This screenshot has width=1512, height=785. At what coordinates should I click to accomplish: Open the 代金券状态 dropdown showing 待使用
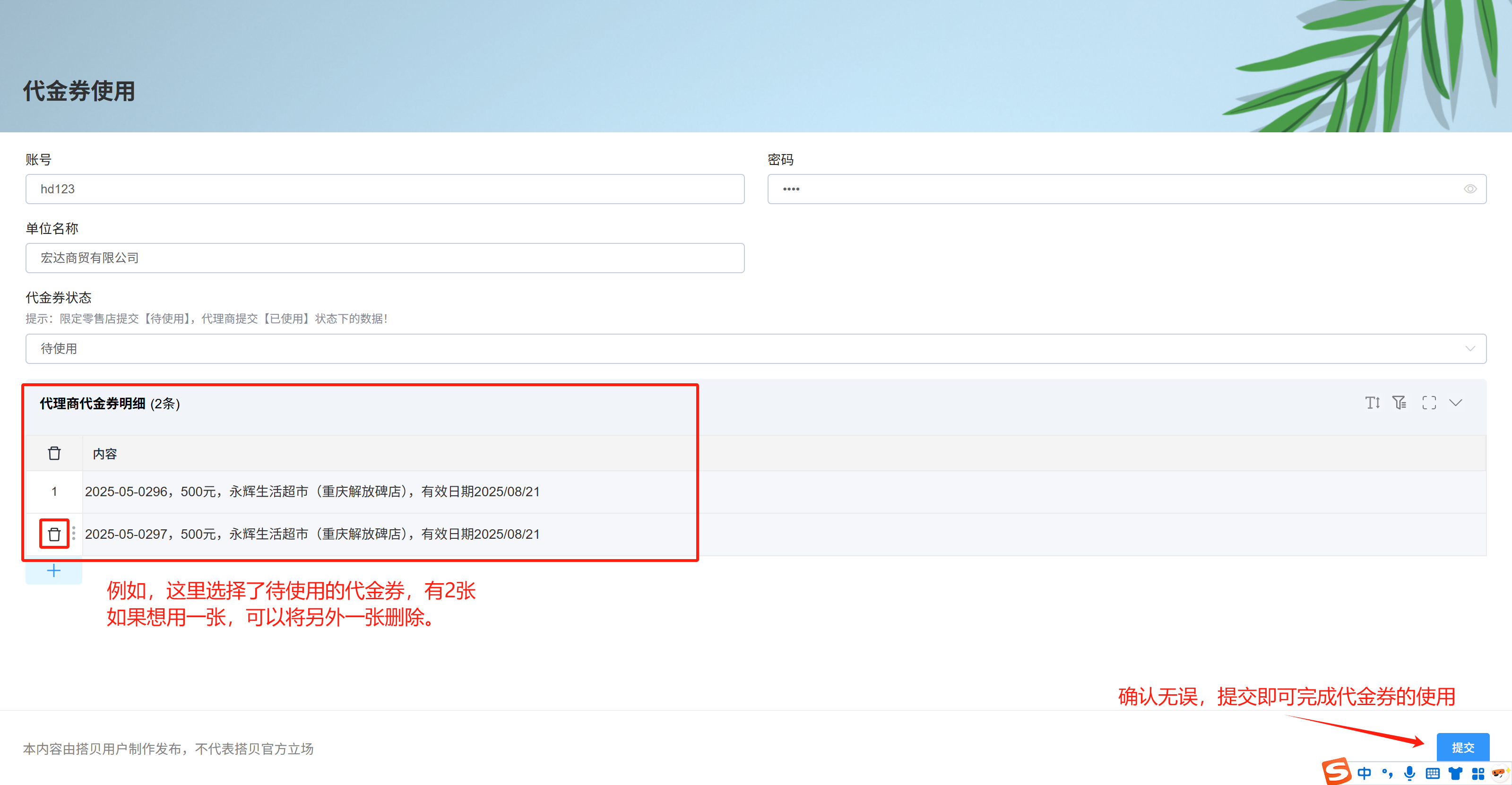click(755, 348)
